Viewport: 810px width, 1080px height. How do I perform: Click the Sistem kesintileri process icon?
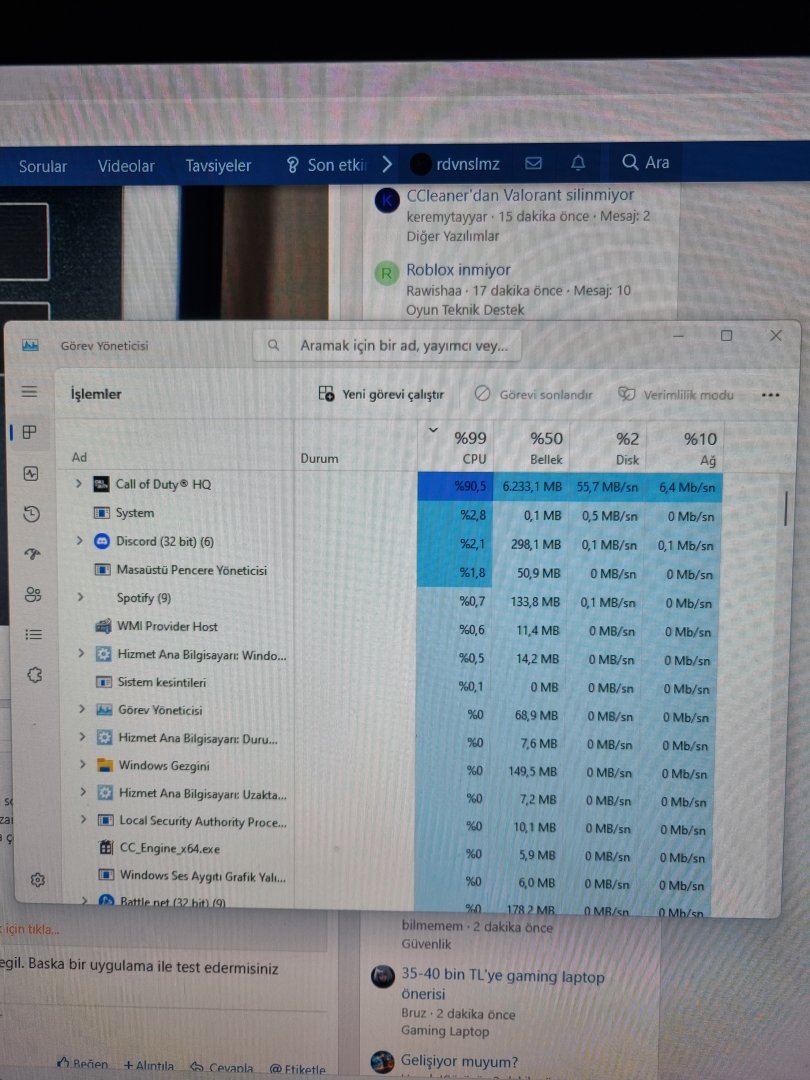click(104, 682)
